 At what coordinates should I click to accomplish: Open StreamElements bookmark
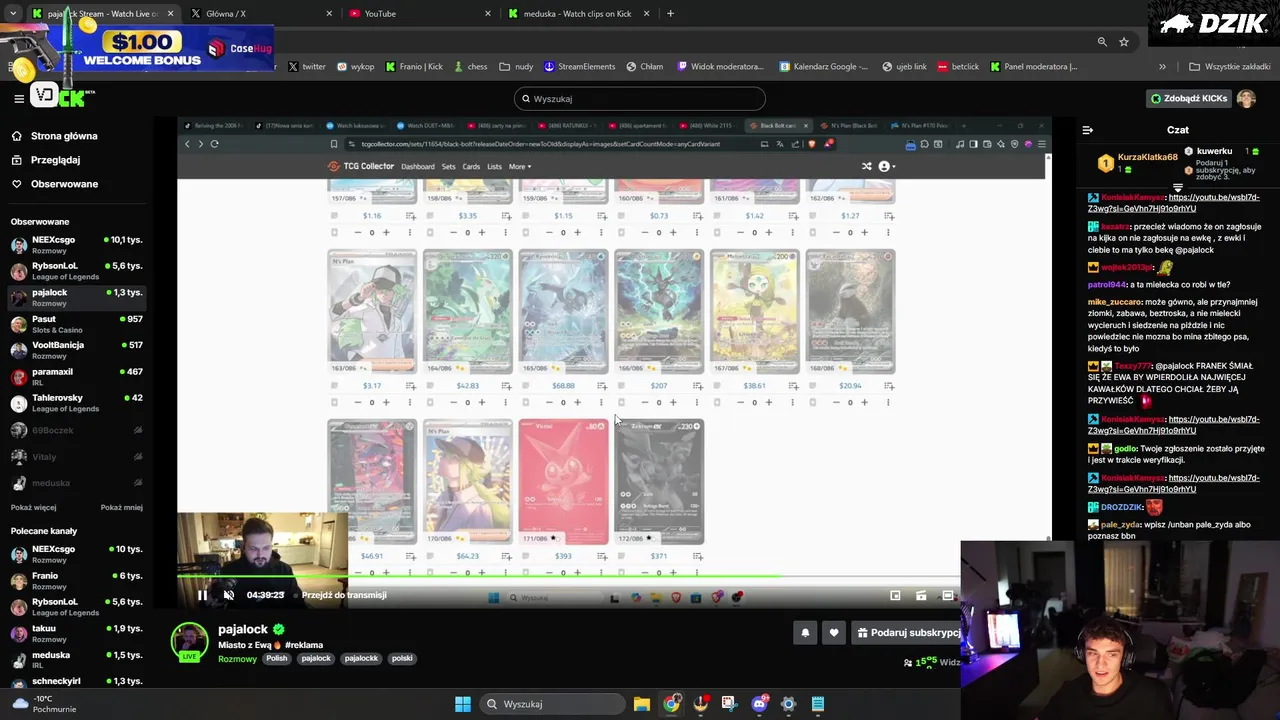click(580, 67)
